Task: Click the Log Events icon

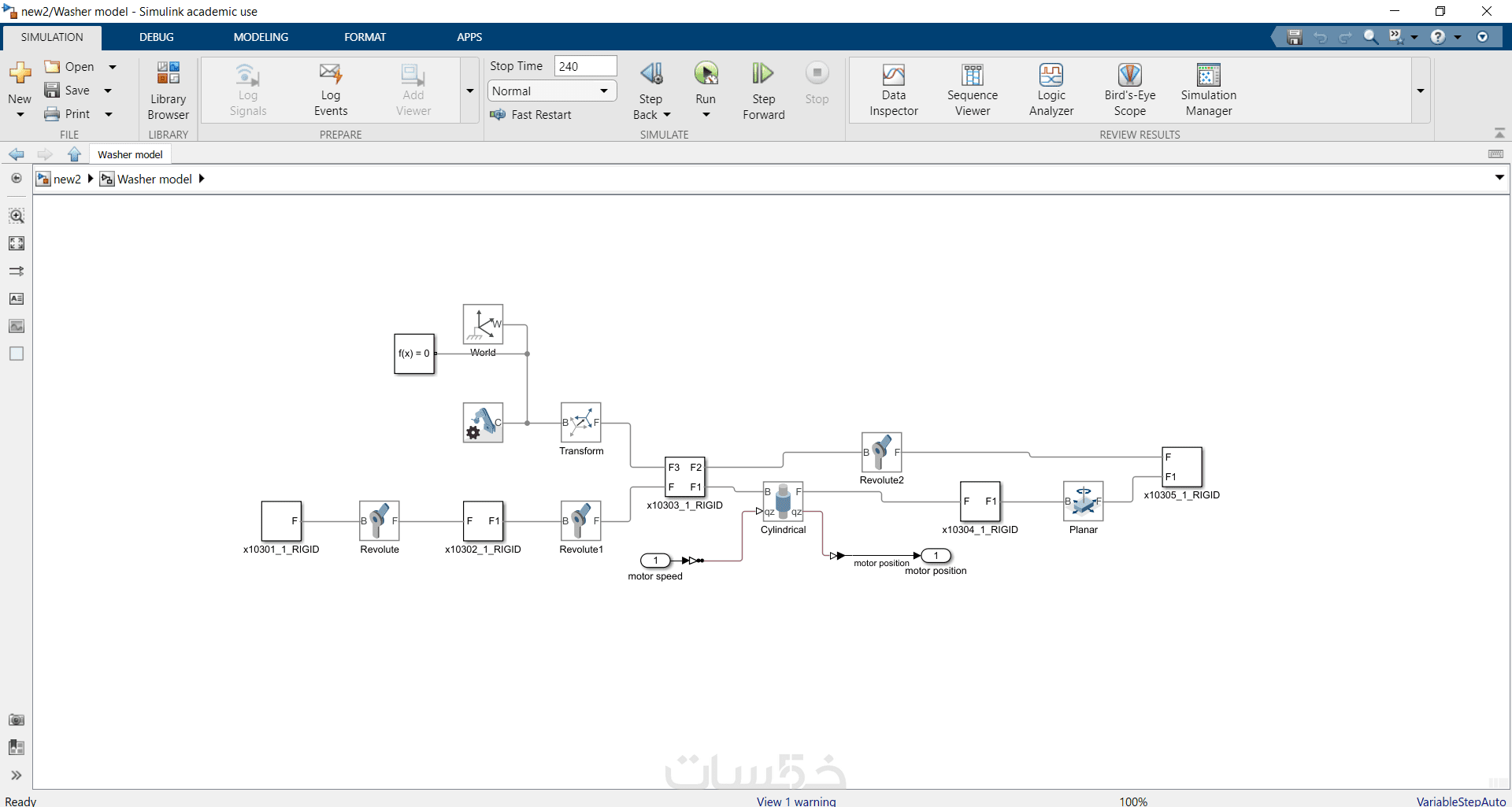Action: 330,74
